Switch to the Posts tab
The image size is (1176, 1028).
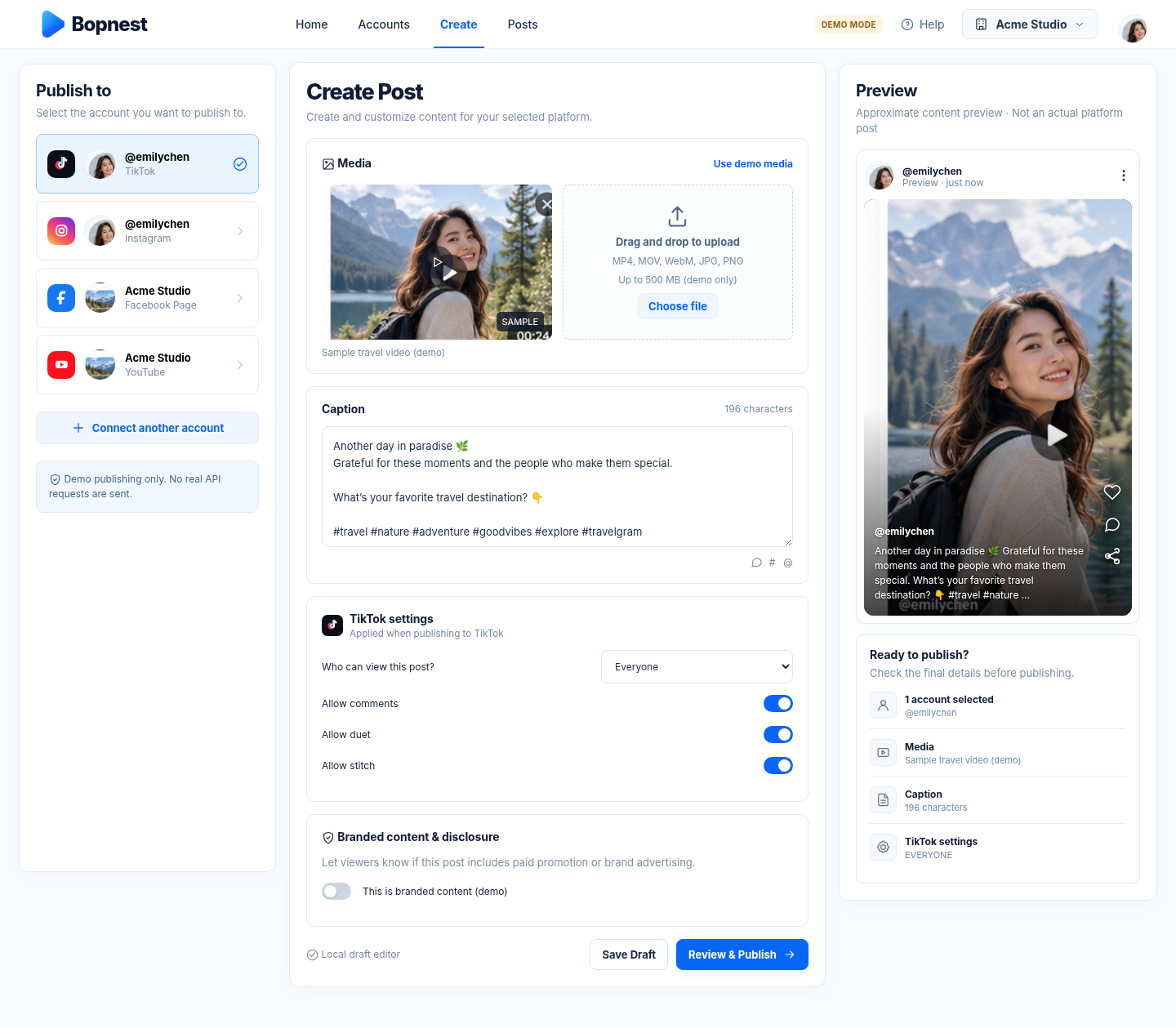[x=523, y=24]
